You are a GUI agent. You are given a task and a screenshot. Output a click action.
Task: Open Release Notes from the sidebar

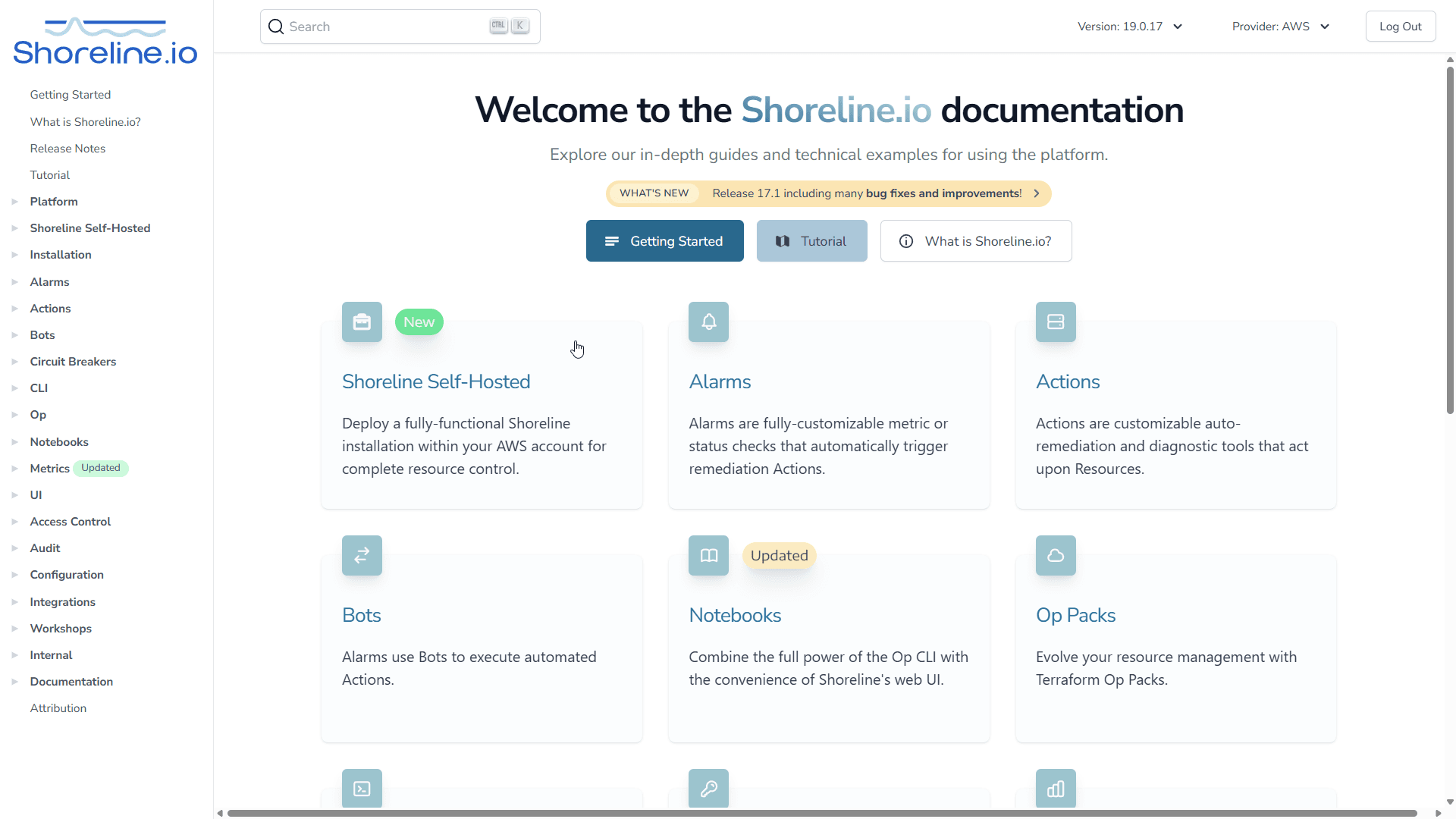[67, 148]
